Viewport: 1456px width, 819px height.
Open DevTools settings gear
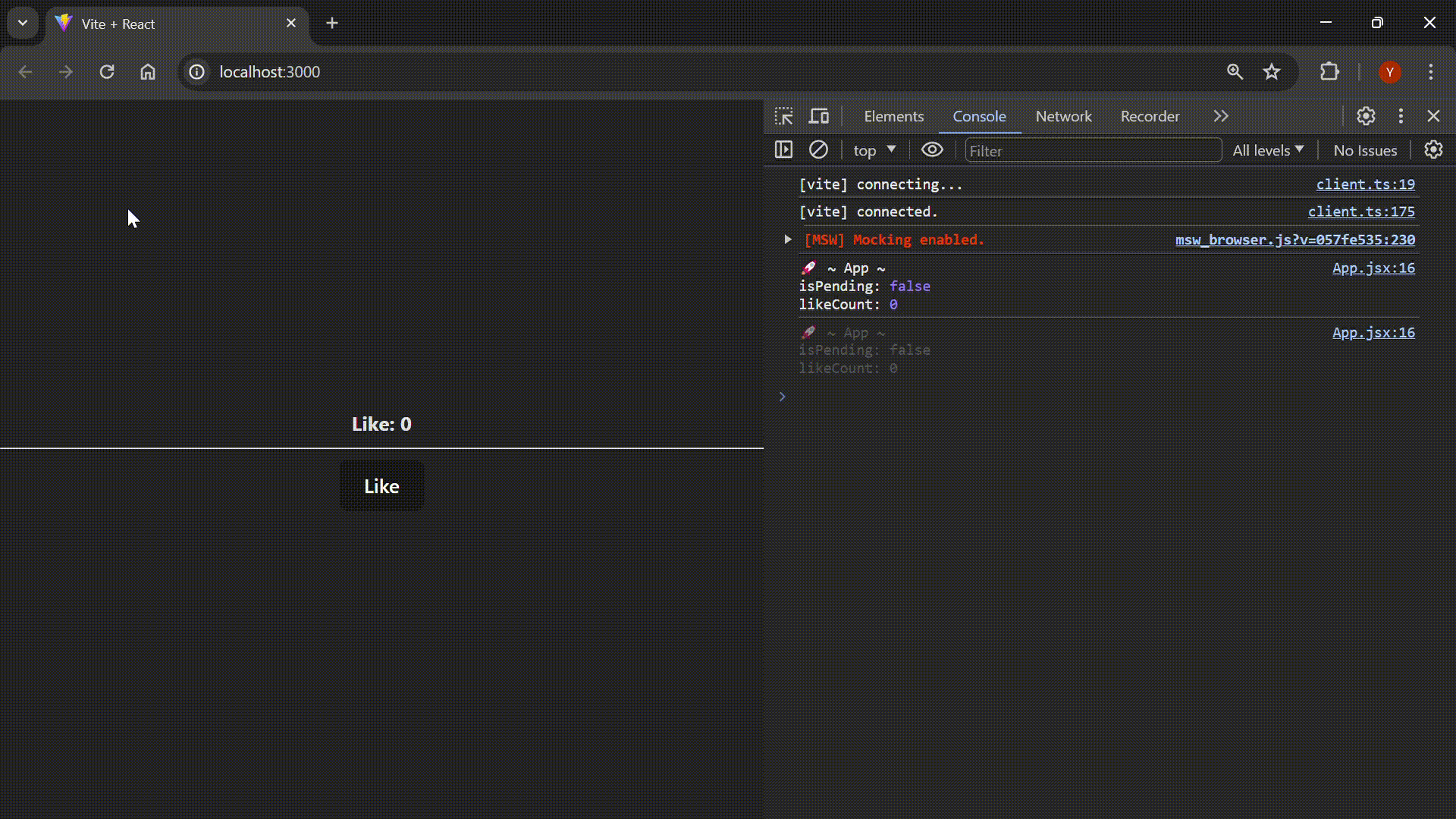(1366, 115)
